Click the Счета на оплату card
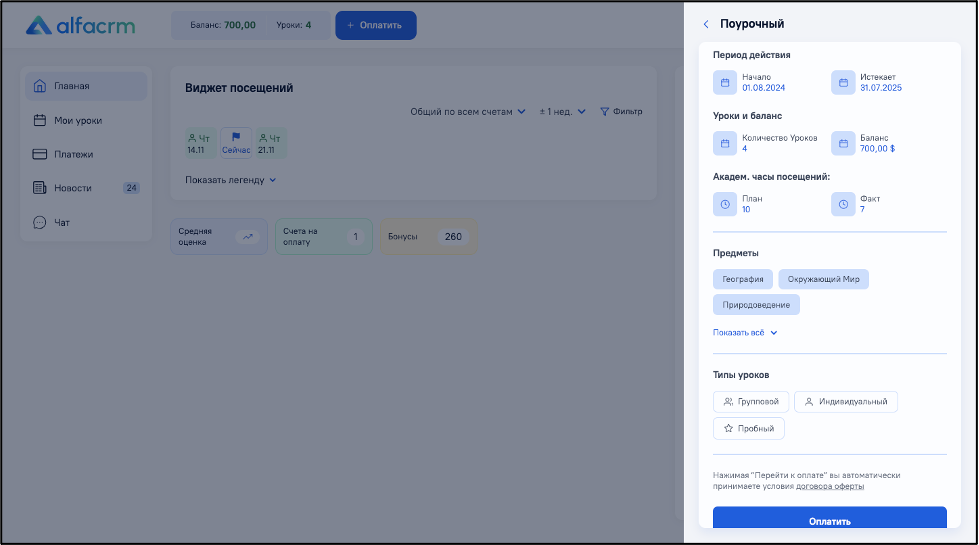This screenshot has height=545, width=979. (x=323, y=237)
